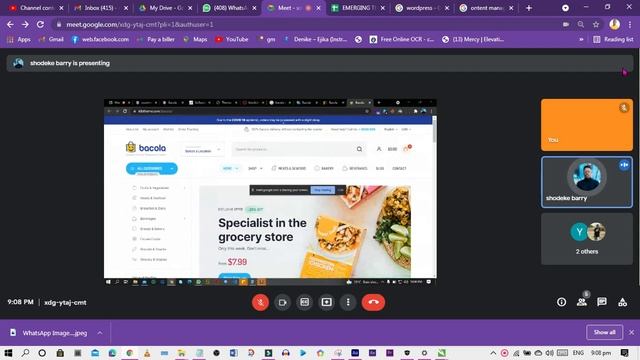Image resolution: width=640 pixels, height=360 pixels.
Task: Switch to the Inbox (415) Gmail tab
Action: (x=99, y=8)
